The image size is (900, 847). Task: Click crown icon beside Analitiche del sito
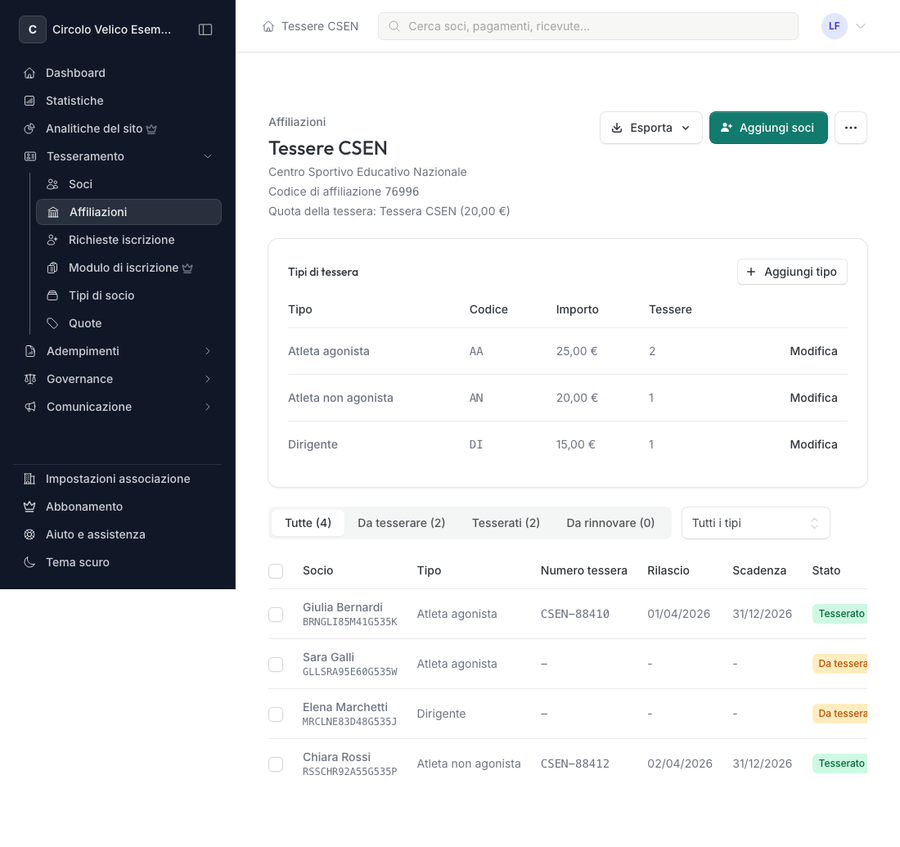pyautogui.click(x=152, y=129)
